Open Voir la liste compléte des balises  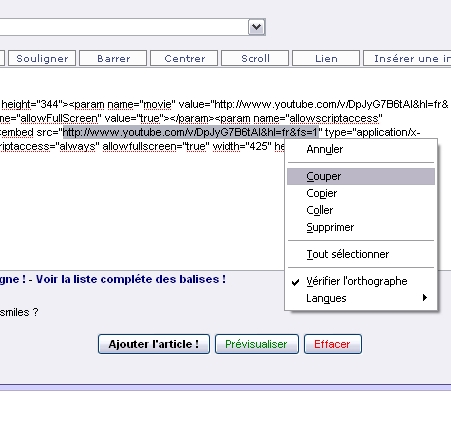pyautogui.click(x=131, y=279)
